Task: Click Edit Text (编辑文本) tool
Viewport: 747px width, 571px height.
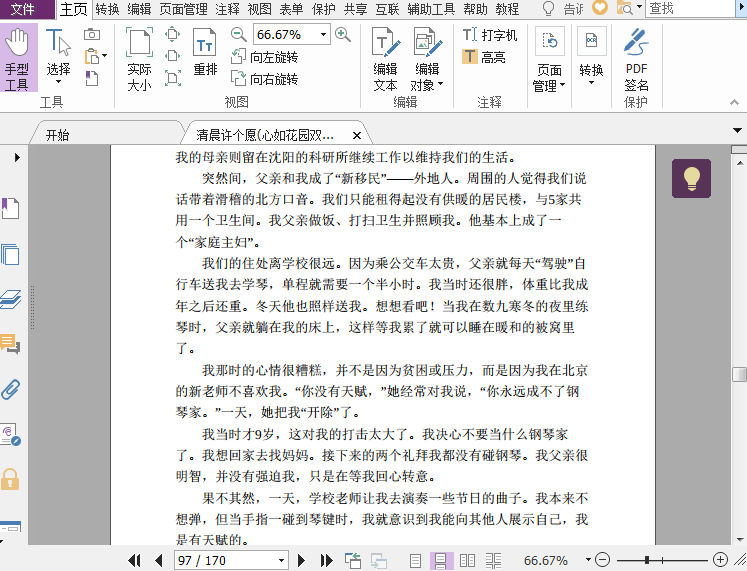Action: (x=385, y=59)
